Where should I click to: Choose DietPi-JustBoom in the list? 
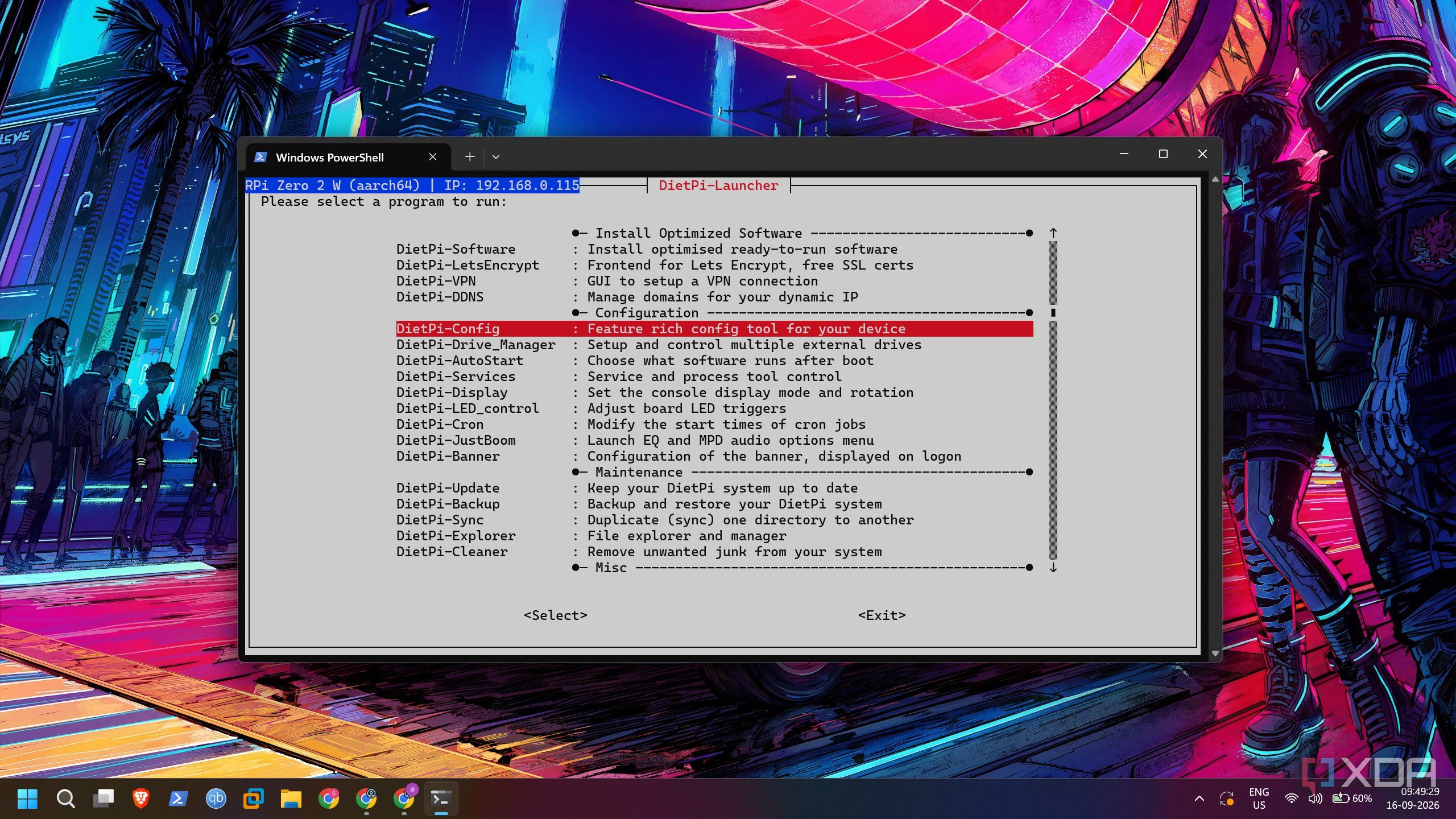714,440
